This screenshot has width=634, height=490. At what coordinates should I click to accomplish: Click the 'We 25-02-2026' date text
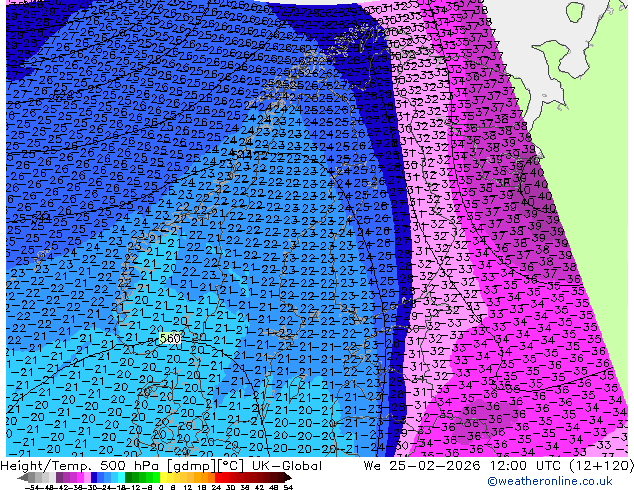coord(423,466)
